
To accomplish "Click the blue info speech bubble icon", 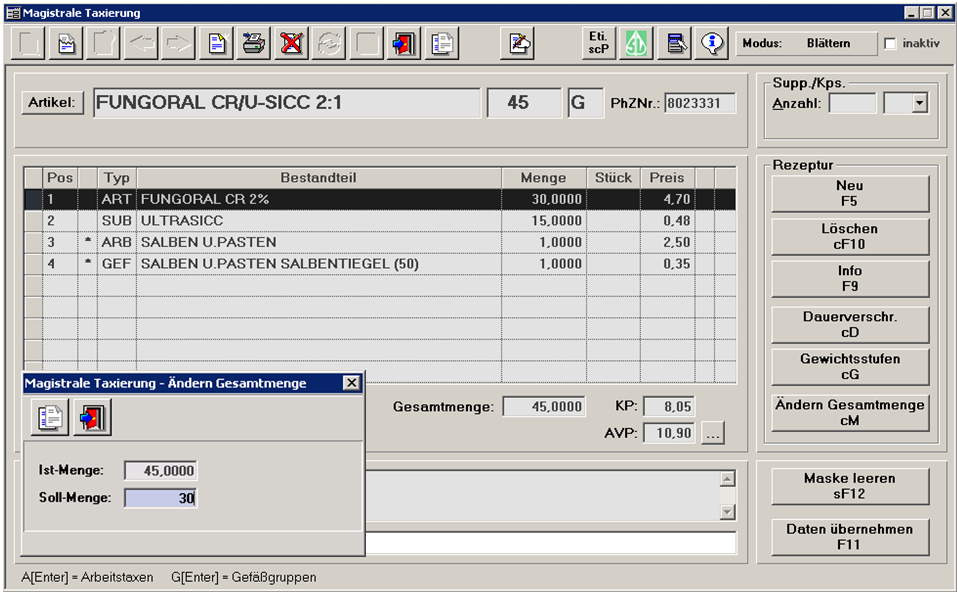I will pos(712,43).
